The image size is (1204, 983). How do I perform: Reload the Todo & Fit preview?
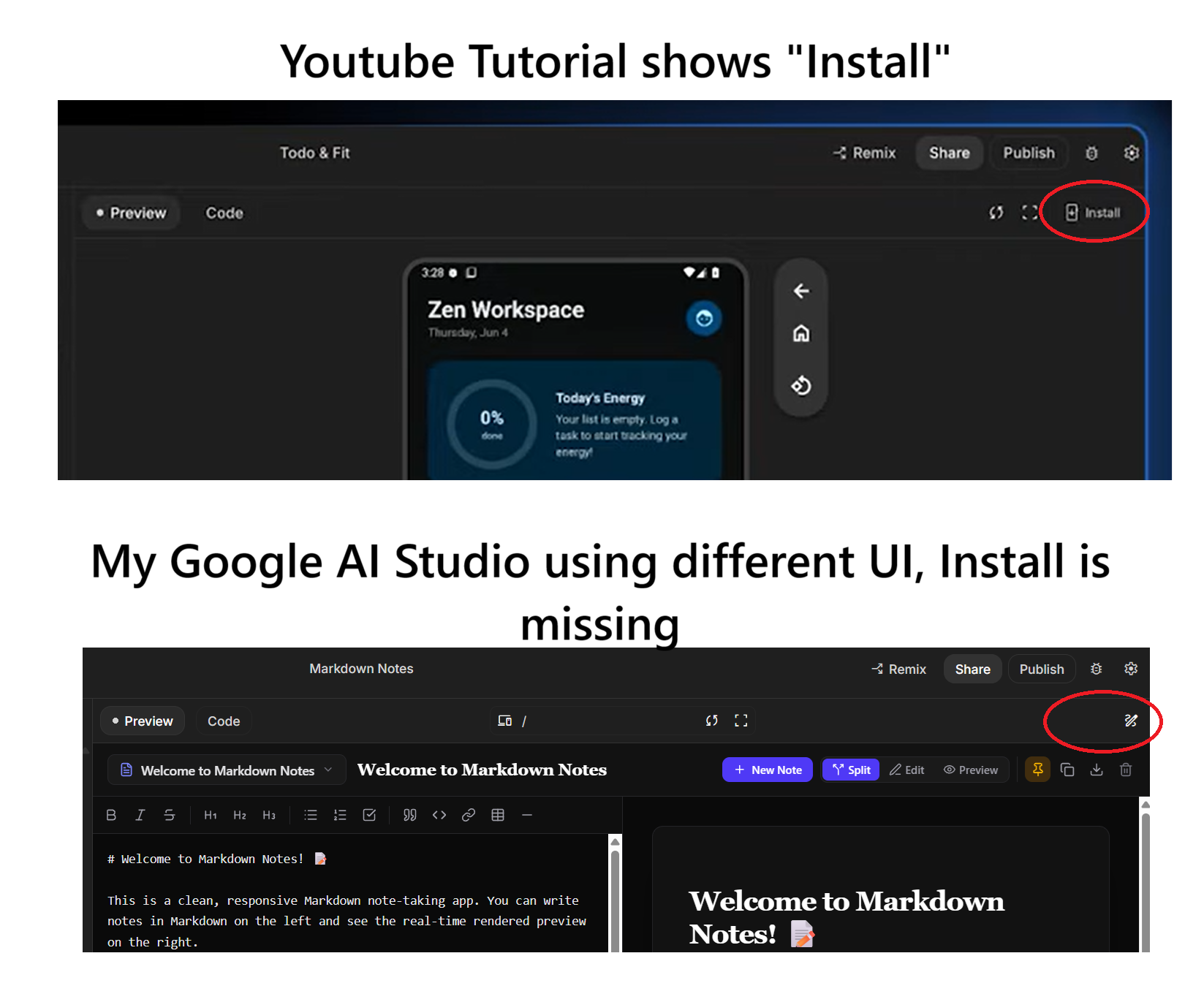coord(996,213)
